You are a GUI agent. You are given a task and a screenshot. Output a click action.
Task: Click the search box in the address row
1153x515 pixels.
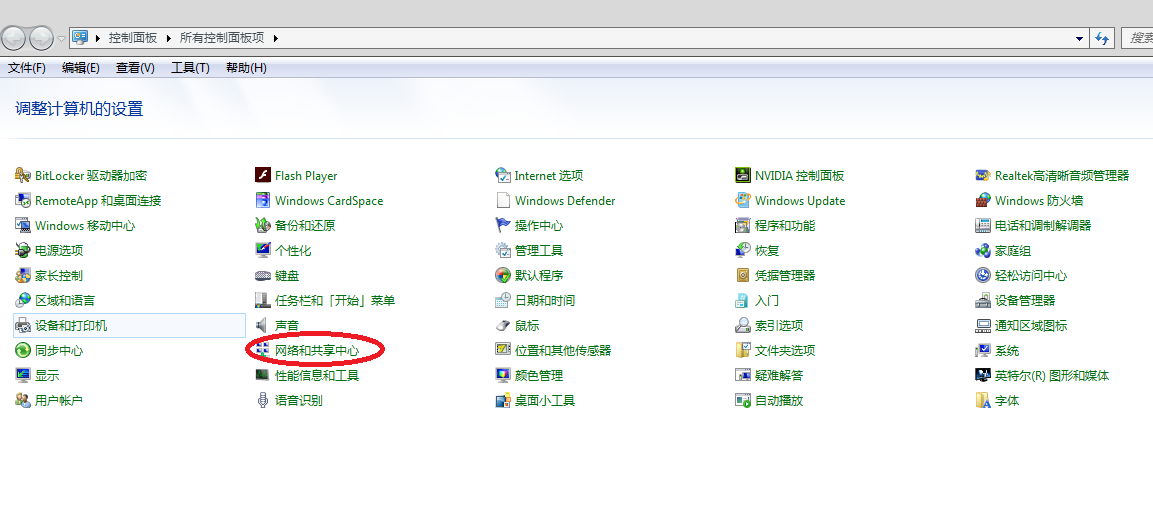pos(1137,38)
